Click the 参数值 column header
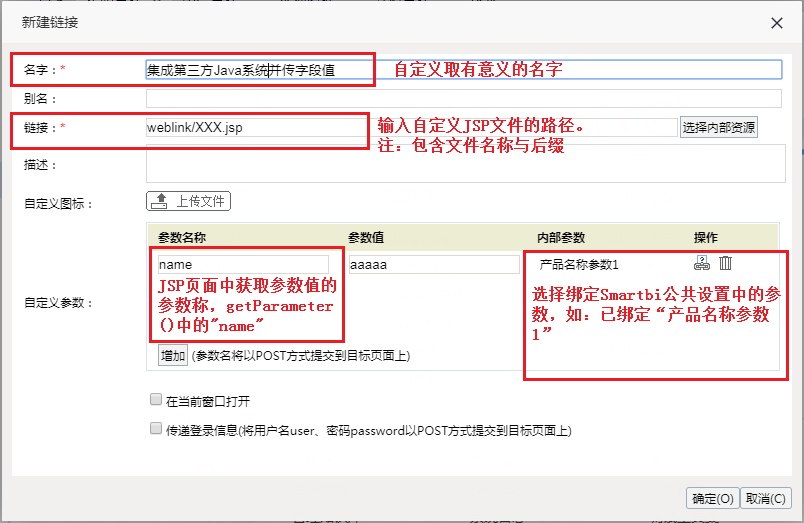The width and height of the screenshot is (804, 523). click(x=366, y=237)
